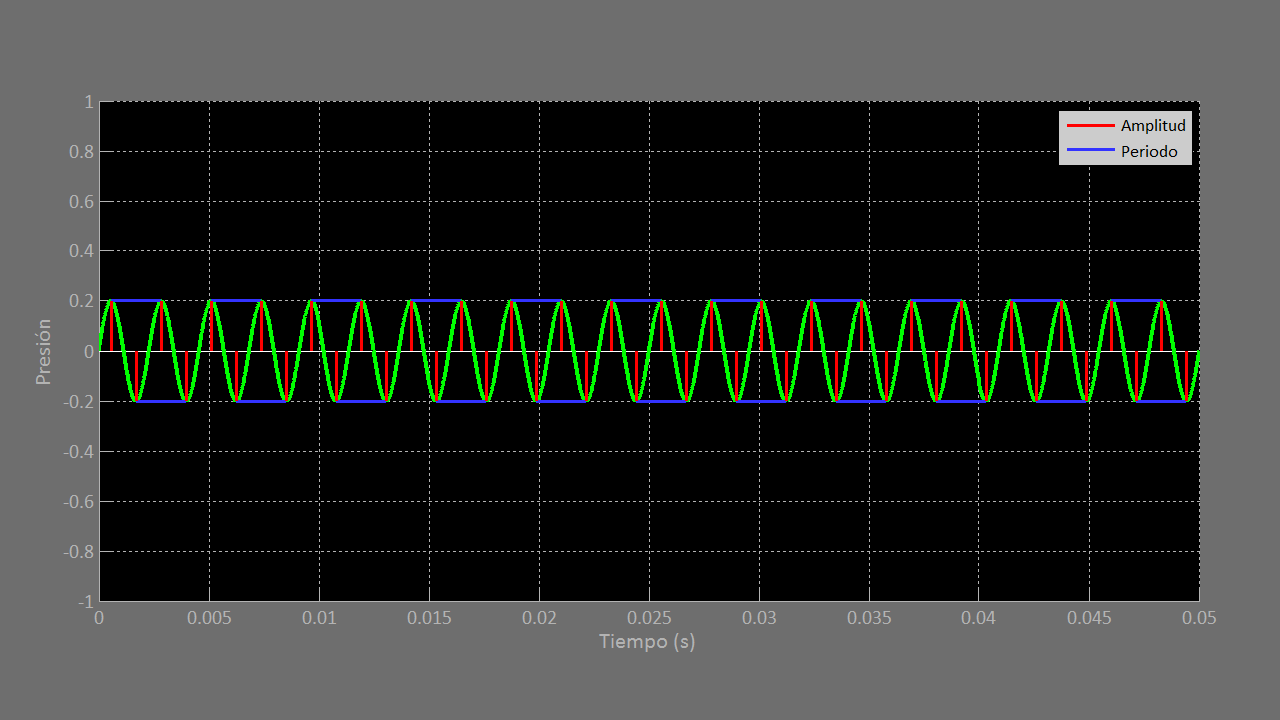Click the Presión axis label

(44, 352)
